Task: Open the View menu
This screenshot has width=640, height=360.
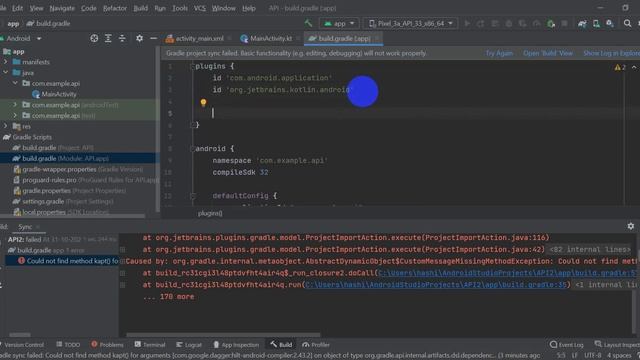Action: pyautogui.click(x=36, y=8)
